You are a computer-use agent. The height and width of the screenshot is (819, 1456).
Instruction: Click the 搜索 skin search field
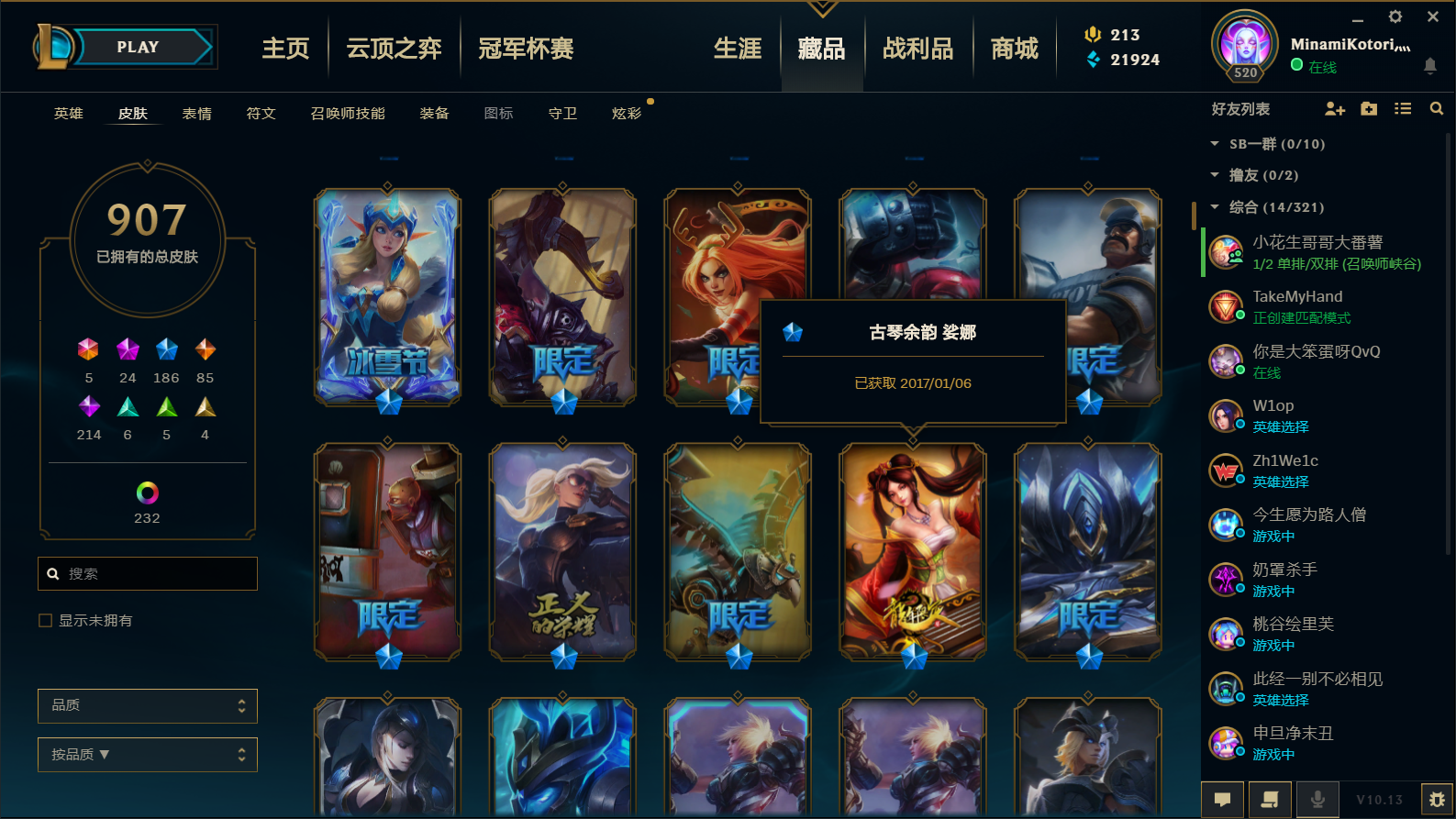click(148, 574)
